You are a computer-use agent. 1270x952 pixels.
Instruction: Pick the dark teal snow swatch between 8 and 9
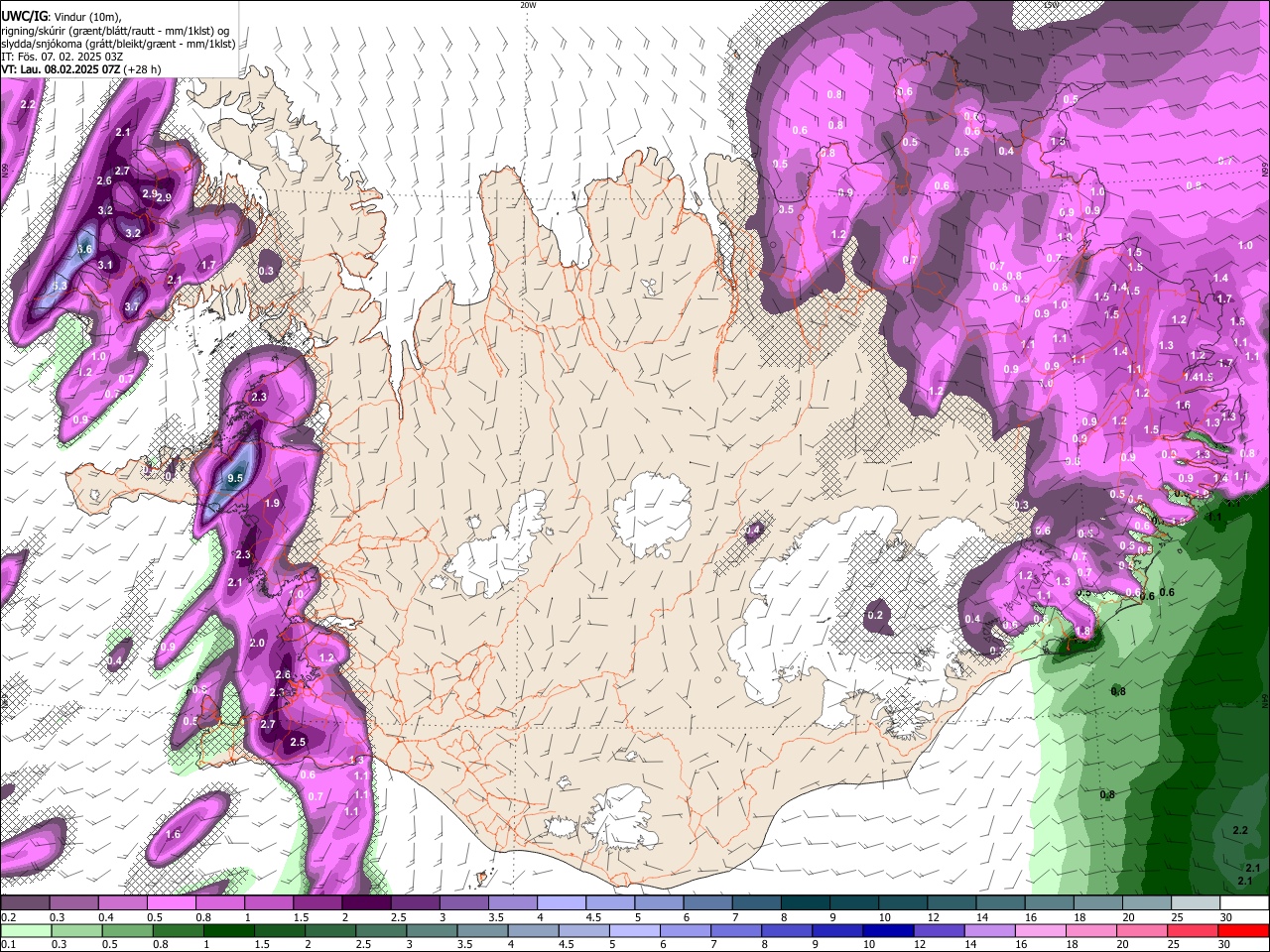coord(806,904)
